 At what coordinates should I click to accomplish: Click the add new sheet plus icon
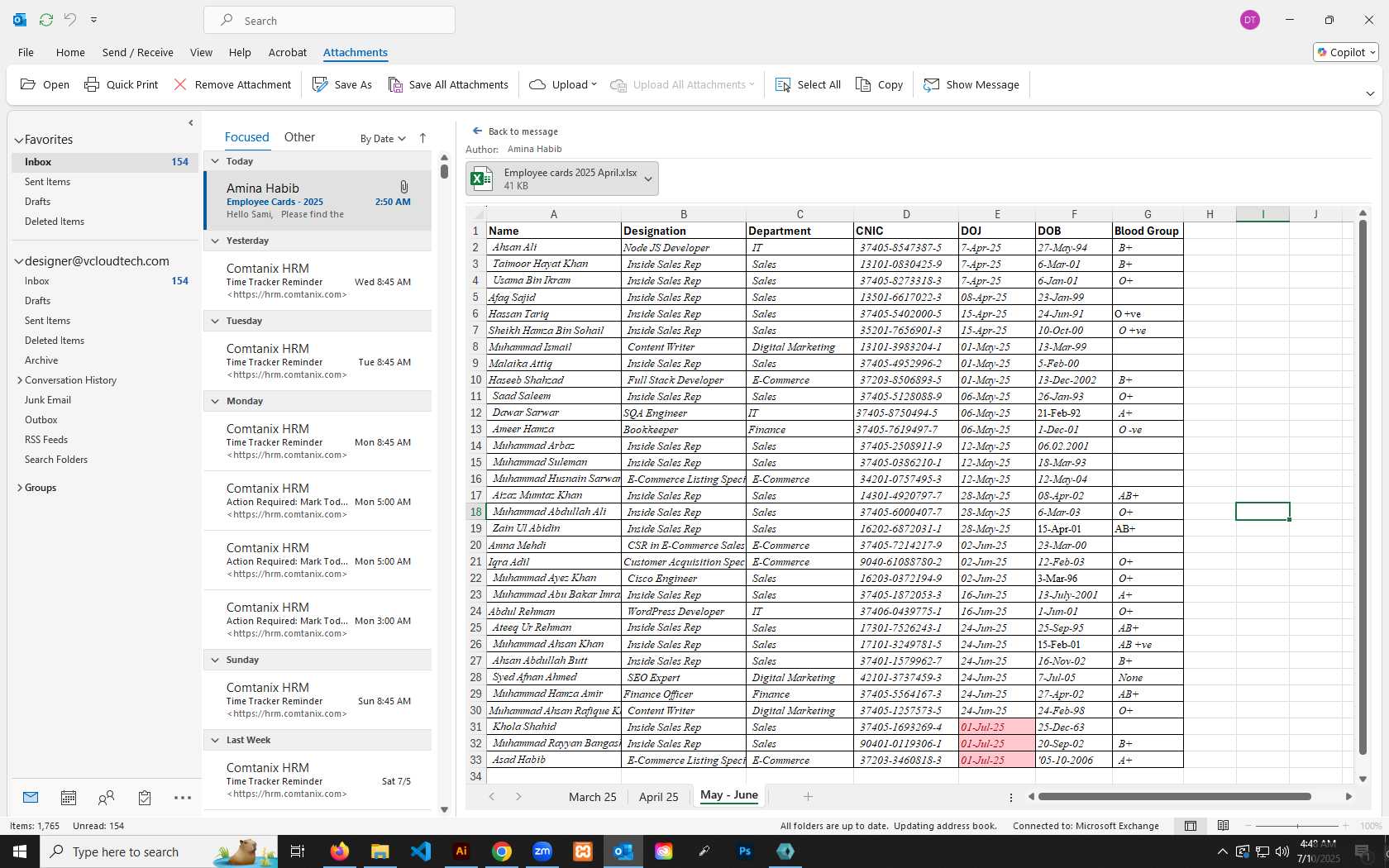pyautogui.click(x=808, y=796)
